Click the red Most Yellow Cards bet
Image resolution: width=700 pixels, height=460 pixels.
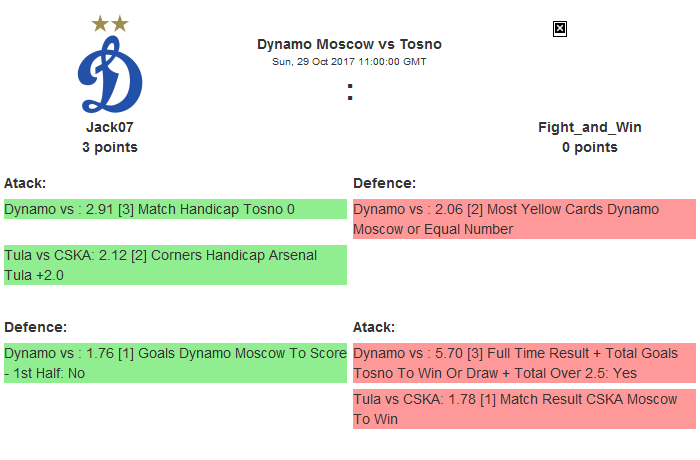coord(524,219)
